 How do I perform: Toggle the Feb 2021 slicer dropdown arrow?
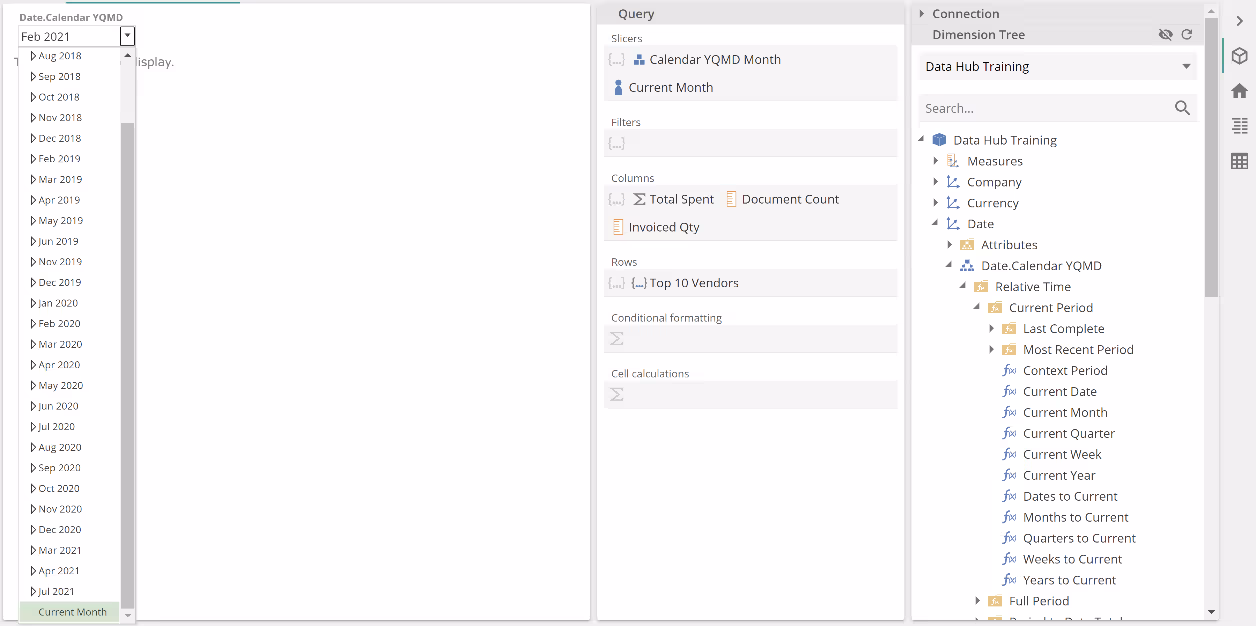point(127,37)
